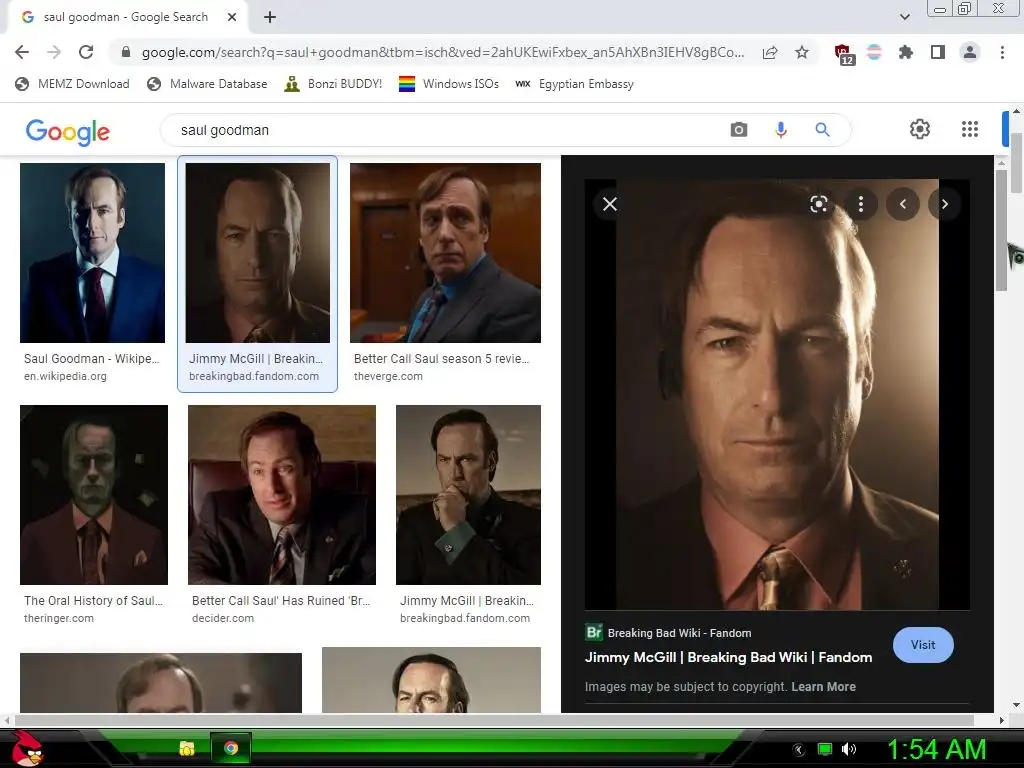Click the large preview image
Image resolution: width=1024 pixels, height=768 pixels.
pos(777,395)
